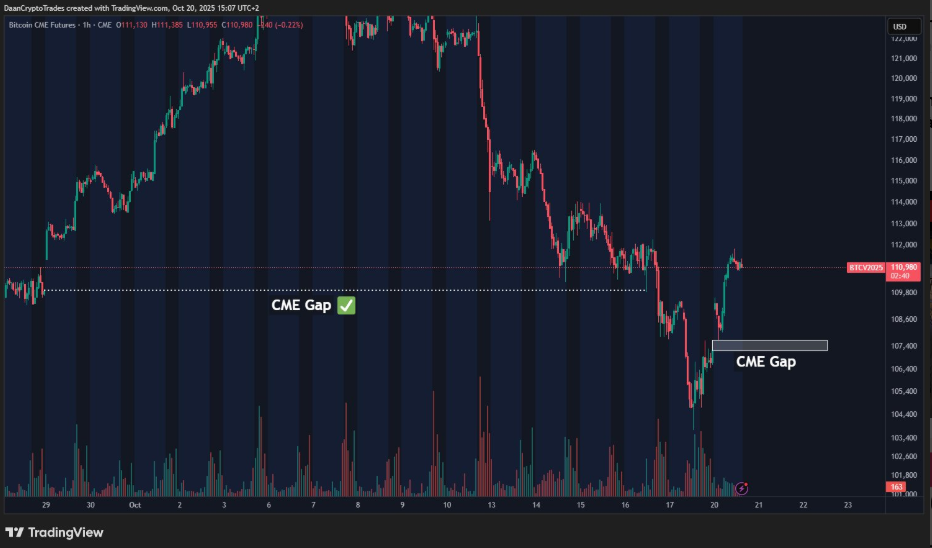The height and width of the screenshot is (548, 932).
Task: Click date 20 on the time axis
Action: pos(714,506)
